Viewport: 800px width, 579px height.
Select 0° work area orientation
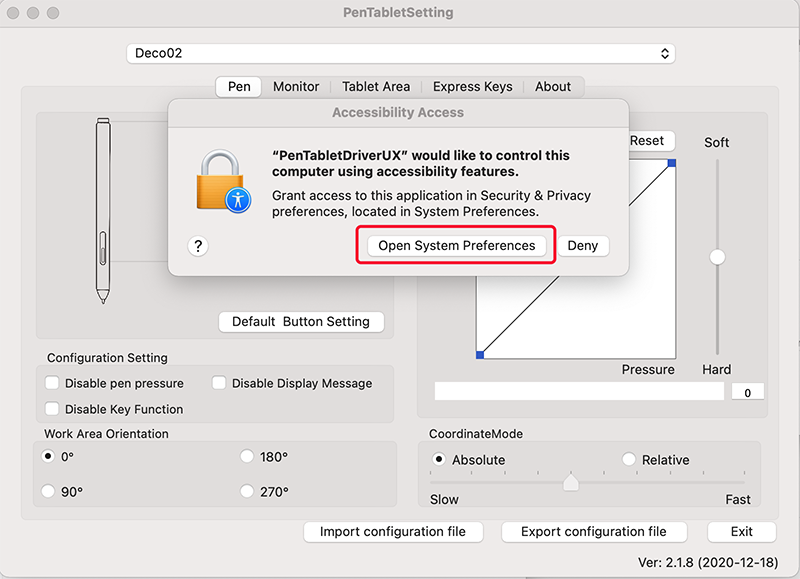click(48, 456)
